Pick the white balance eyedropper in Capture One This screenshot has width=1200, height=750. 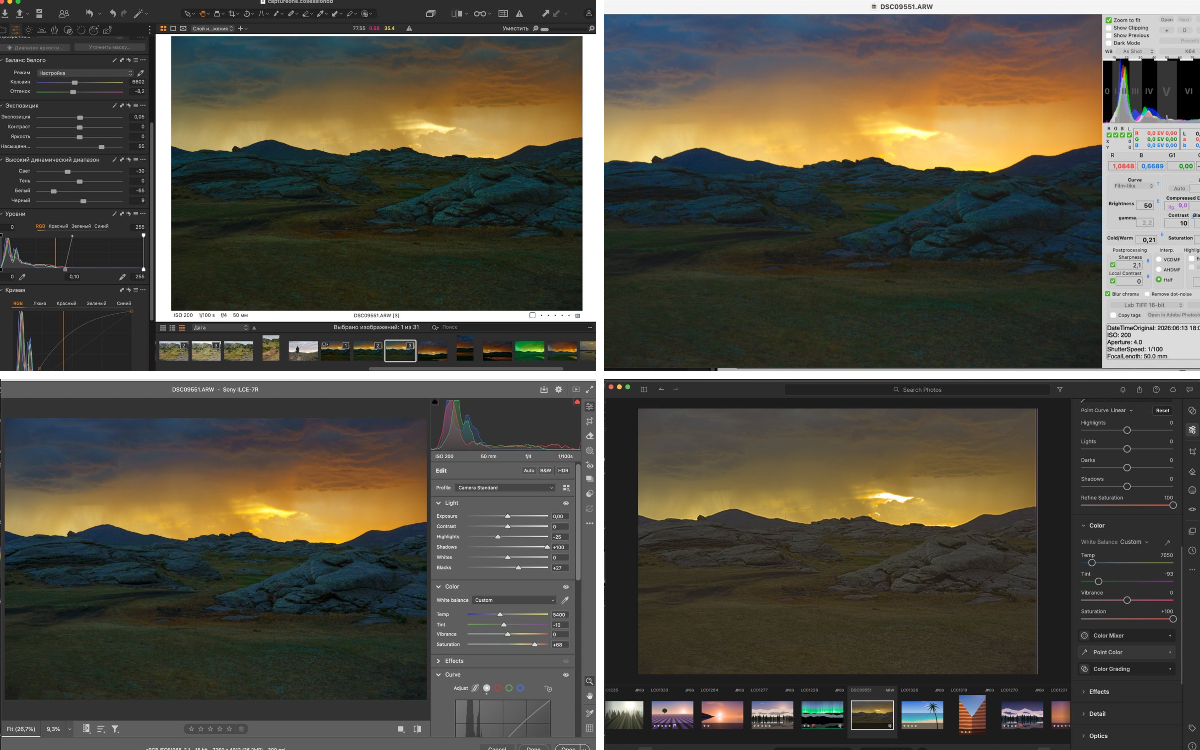click(141, 73)
